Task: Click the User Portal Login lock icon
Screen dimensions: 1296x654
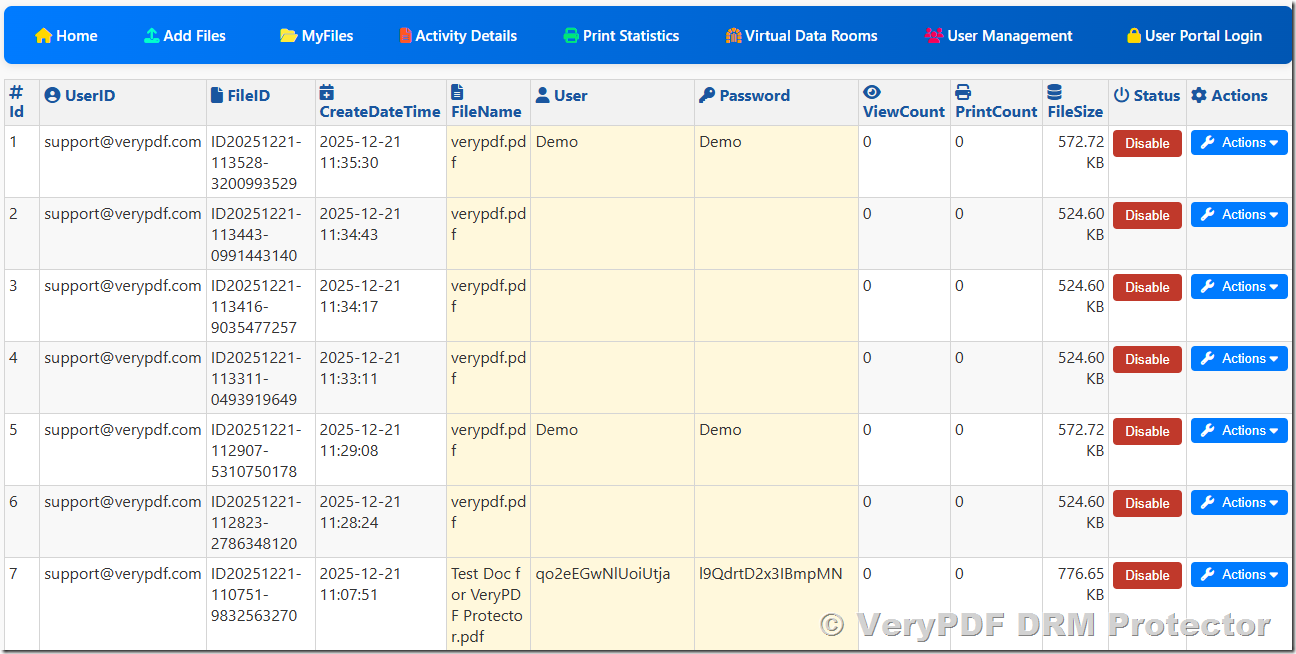Action: tap(1134, 36)
